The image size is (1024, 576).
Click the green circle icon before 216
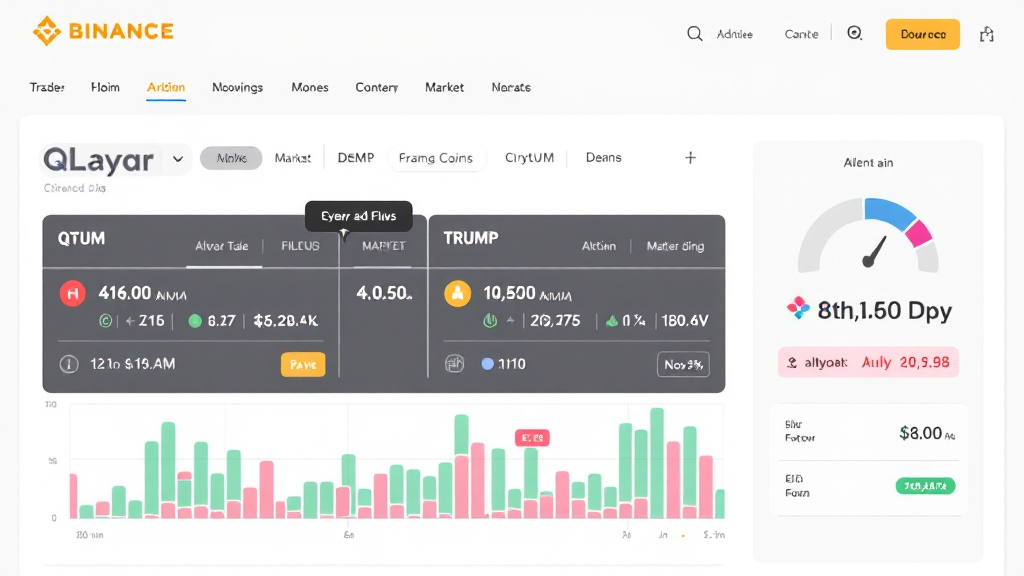click(x=105, y=321)
